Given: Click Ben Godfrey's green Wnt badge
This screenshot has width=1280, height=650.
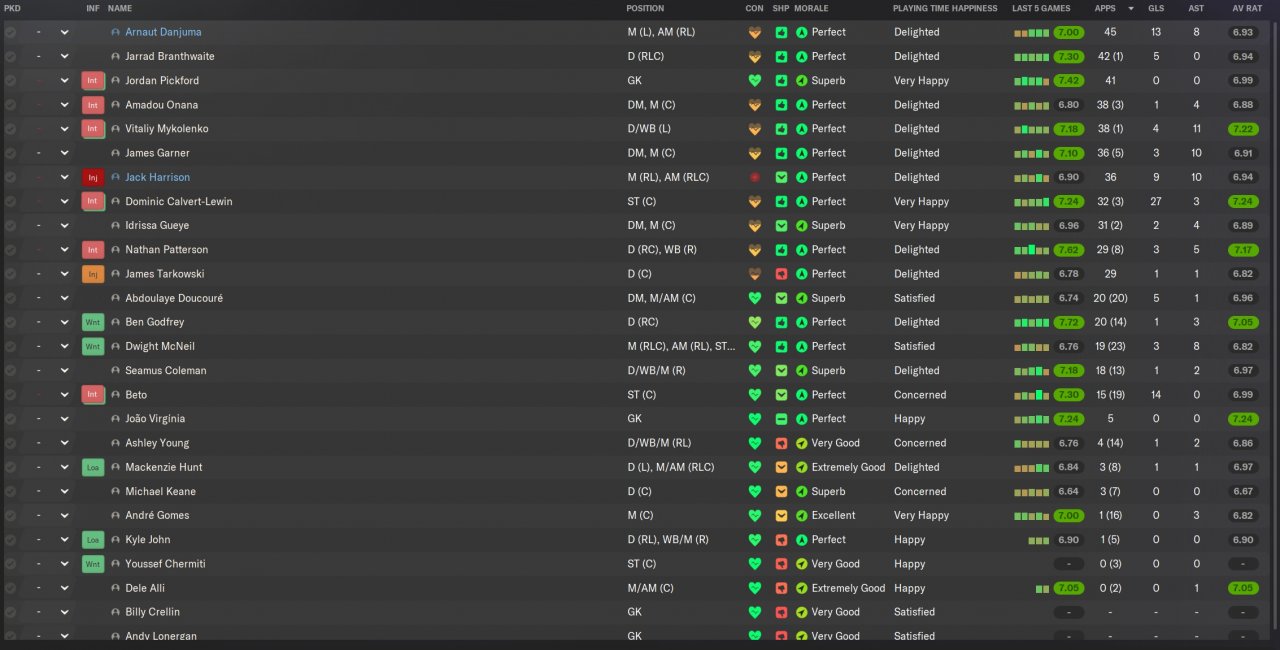Looking at the screenshot, I should [x=93, y=322].
